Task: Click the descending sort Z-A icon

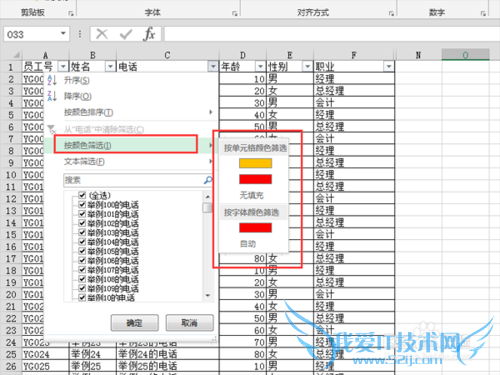Action: (52, 96)
